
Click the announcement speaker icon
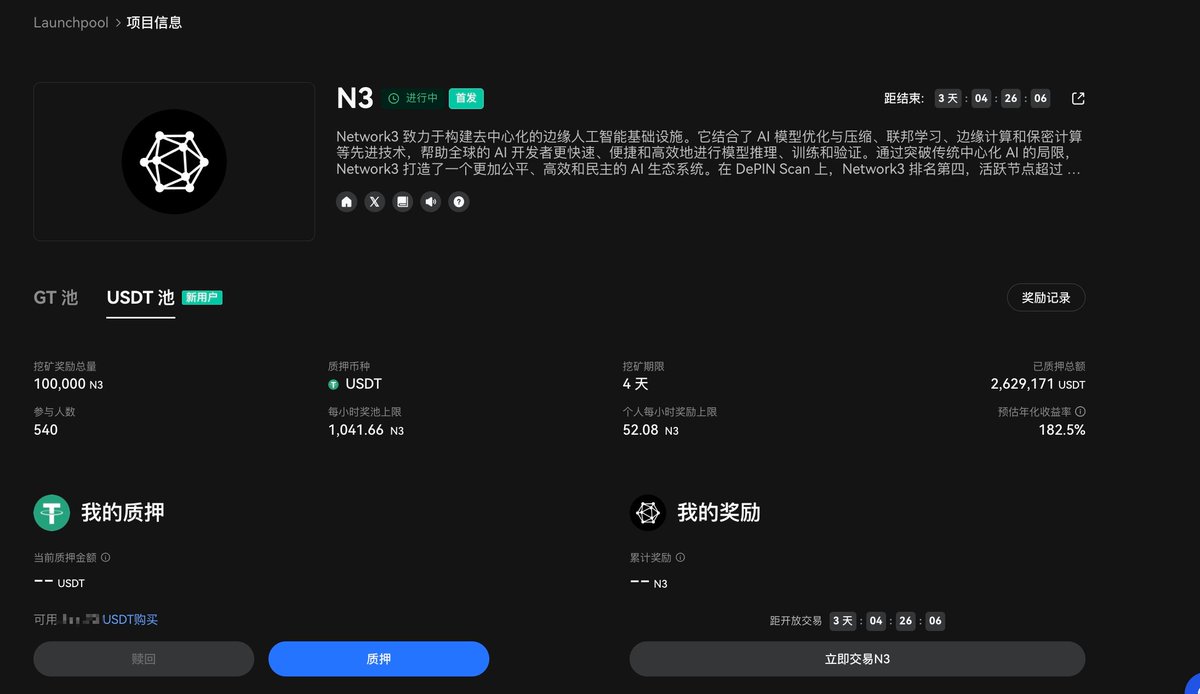[x=430, y=202]
